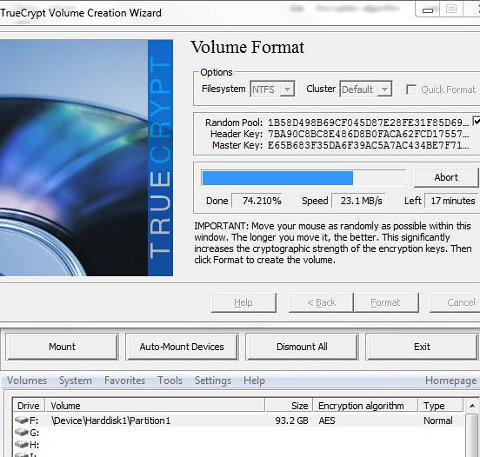
Task: Open the Cluster Default dropdown
Action: (365, 89)
